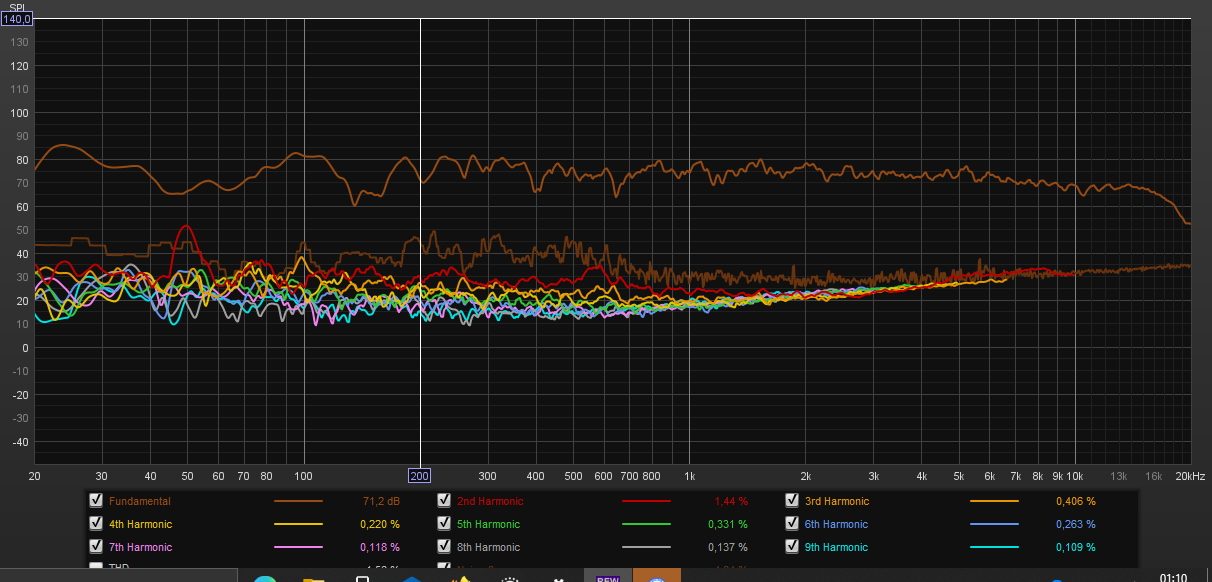Click the 140,0 SPL axis limit field
The height and width of the screenshot is (582, 1212).
coord(17,19)
